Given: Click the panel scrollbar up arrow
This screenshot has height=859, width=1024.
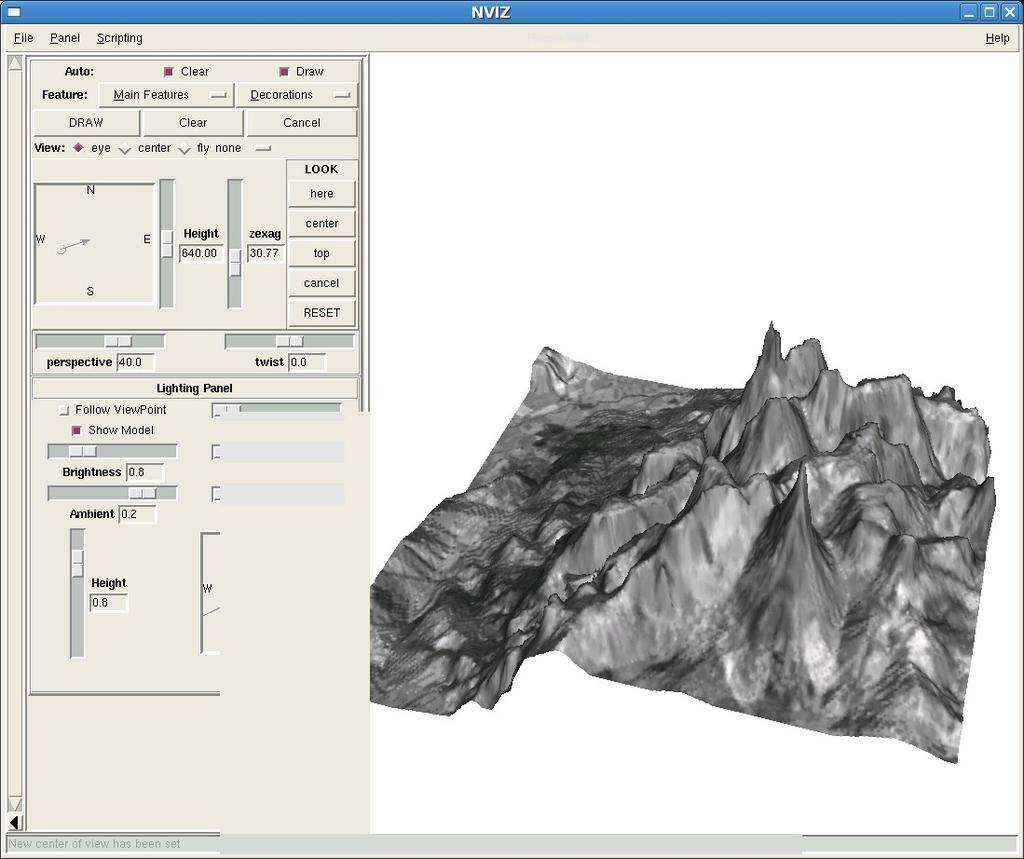Looking at the screenshot, I should pos(15,63).
